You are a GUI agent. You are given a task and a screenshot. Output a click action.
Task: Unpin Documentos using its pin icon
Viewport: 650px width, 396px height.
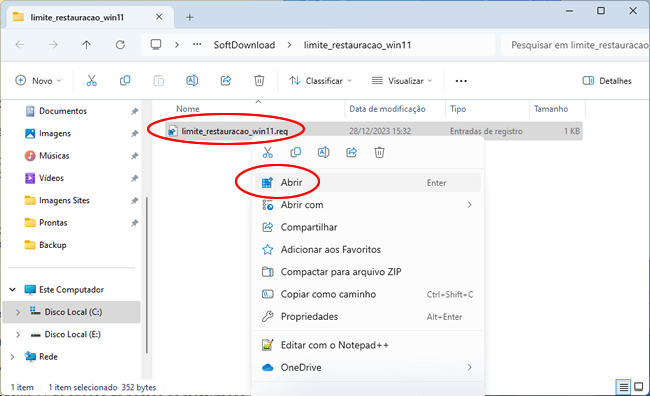tap(134, 111)
